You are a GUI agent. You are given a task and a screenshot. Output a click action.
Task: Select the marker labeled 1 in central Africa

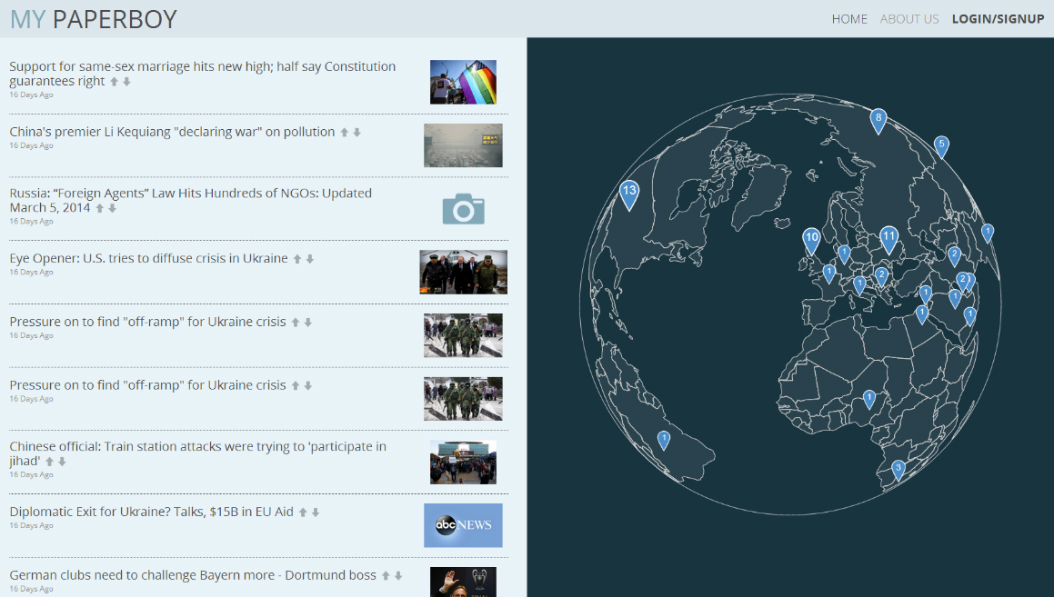pyautogui.click(x=869, y=399)
